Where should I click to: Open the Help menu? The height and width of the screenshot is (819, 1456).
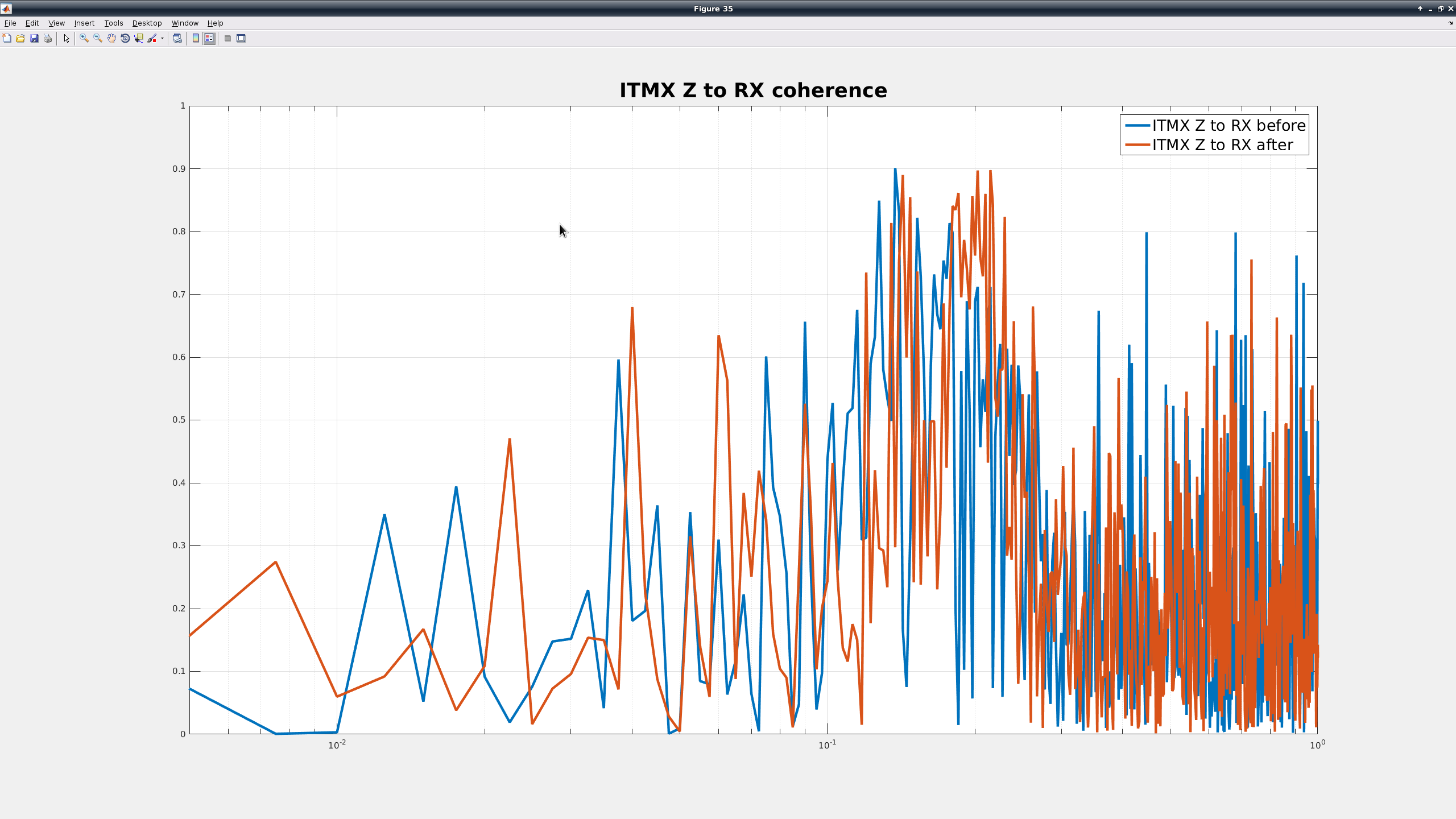(215, 23)
